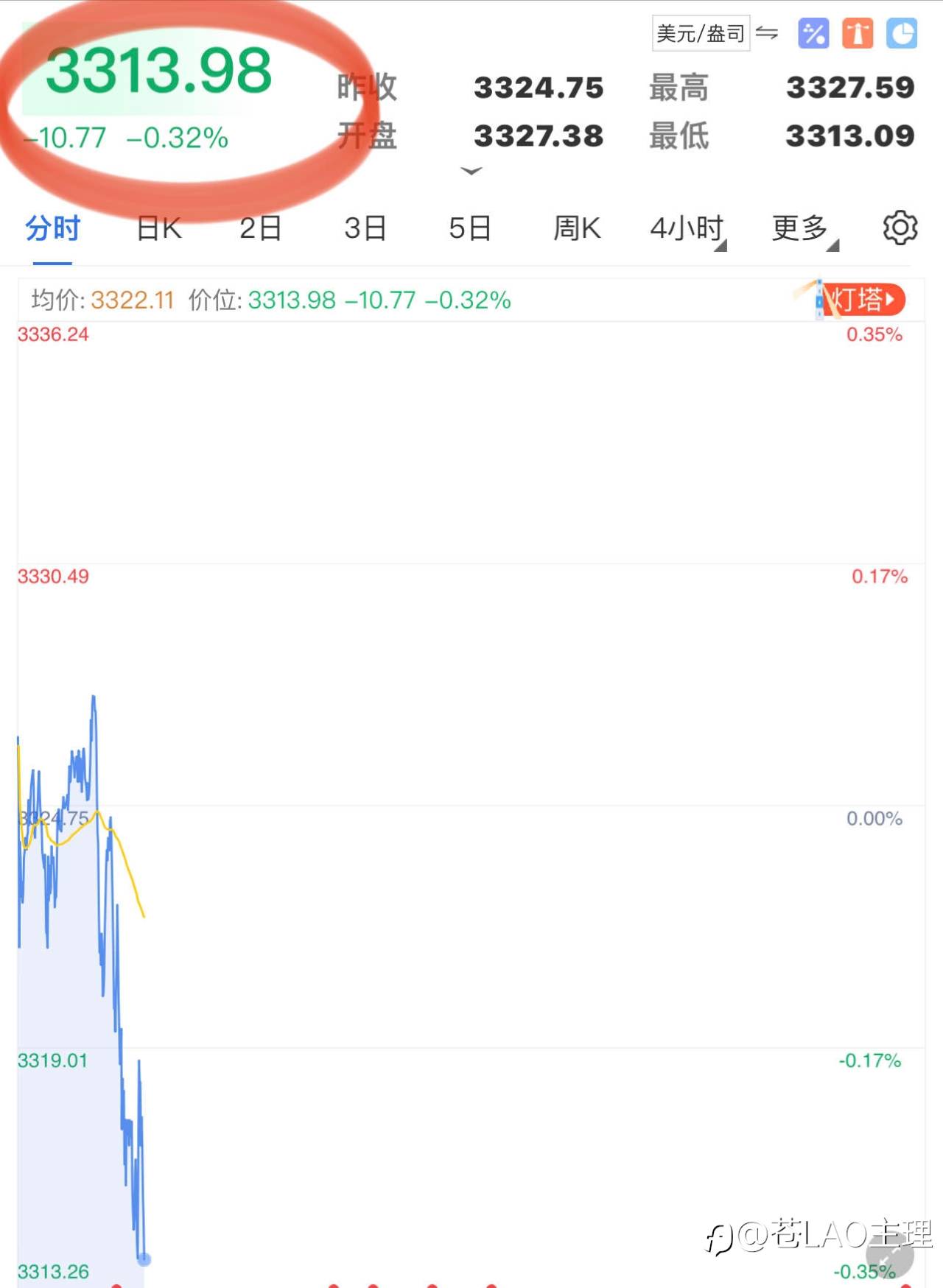Tap the swap currency unit arrows
Viewport: 943px width, 1288px height.
point(767,33)
